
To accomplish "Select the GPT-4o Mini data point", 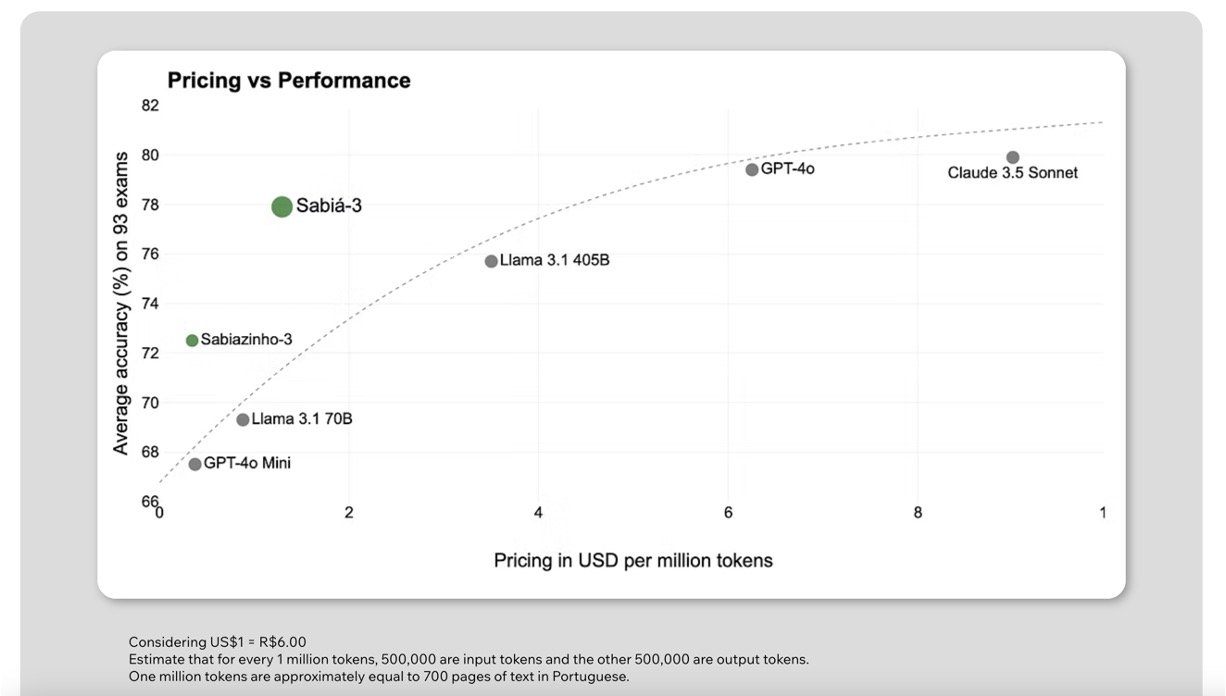I will (x=195, y=464).
